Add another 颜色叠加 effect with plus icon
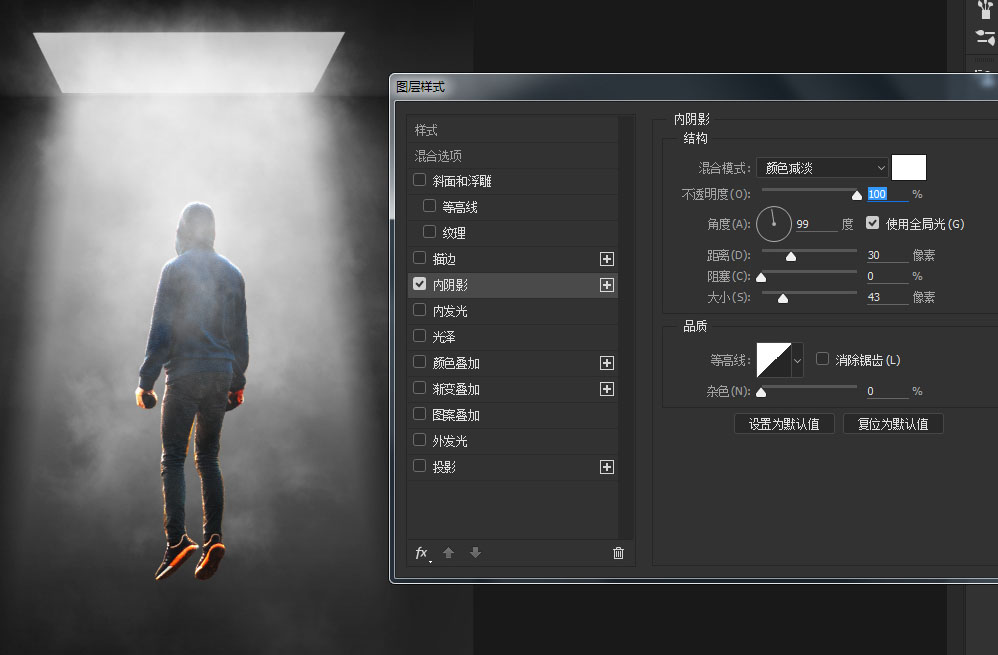This screenshot has width=998, height=655. click(607, 363)
